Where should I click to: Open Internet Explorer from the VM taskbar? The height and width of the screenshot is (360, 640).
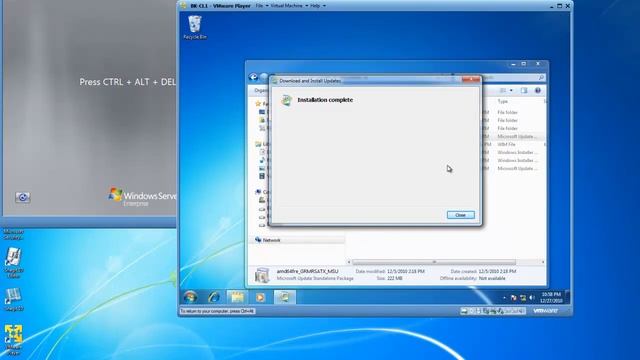pos(214,297)
